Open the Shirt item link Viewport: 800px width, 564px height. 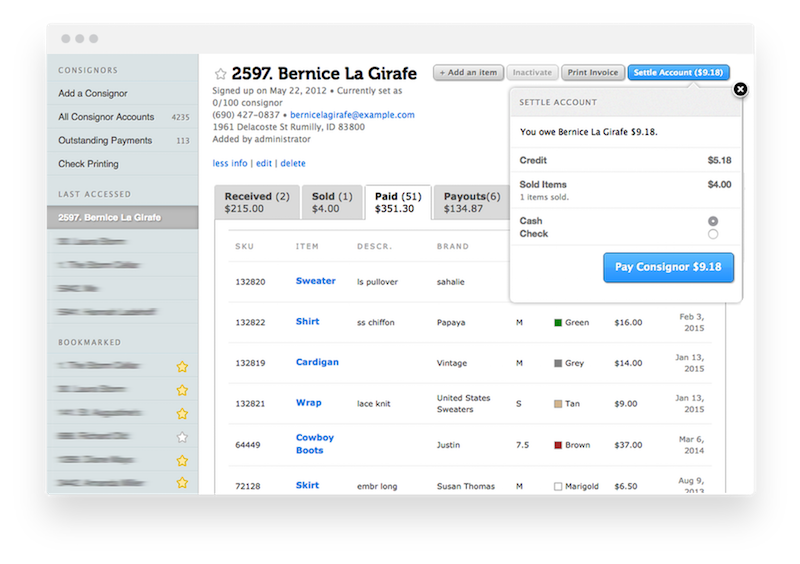308,322
